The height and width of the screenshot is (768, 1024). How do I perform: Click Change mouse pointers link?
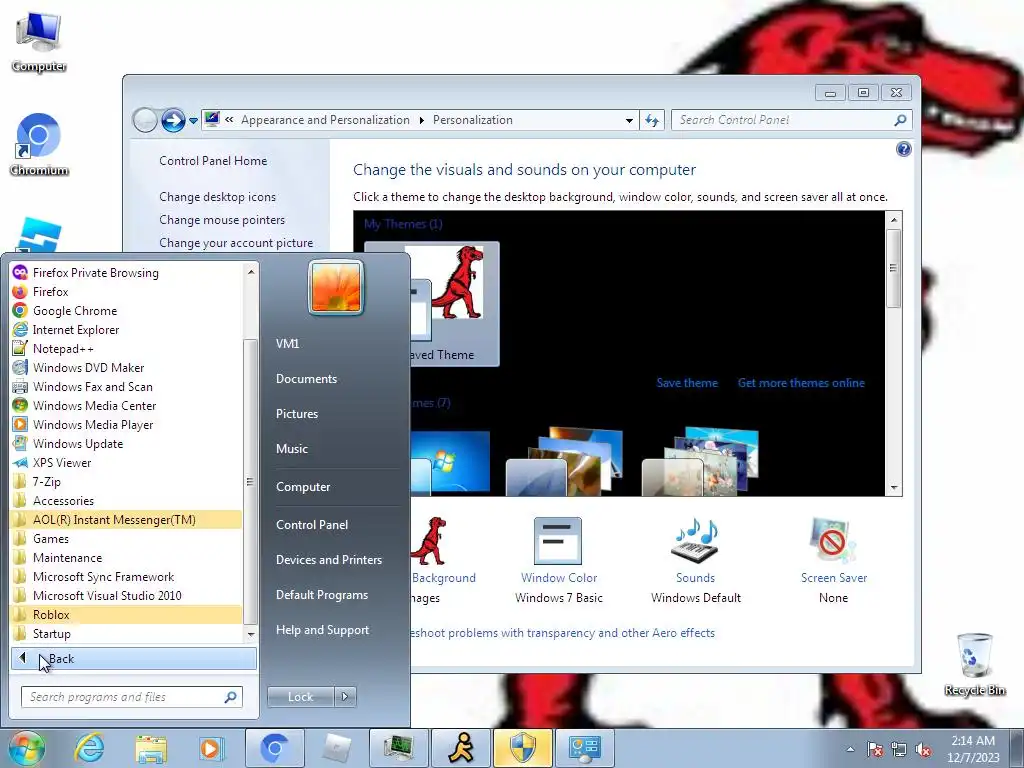(x=222, y=219)
